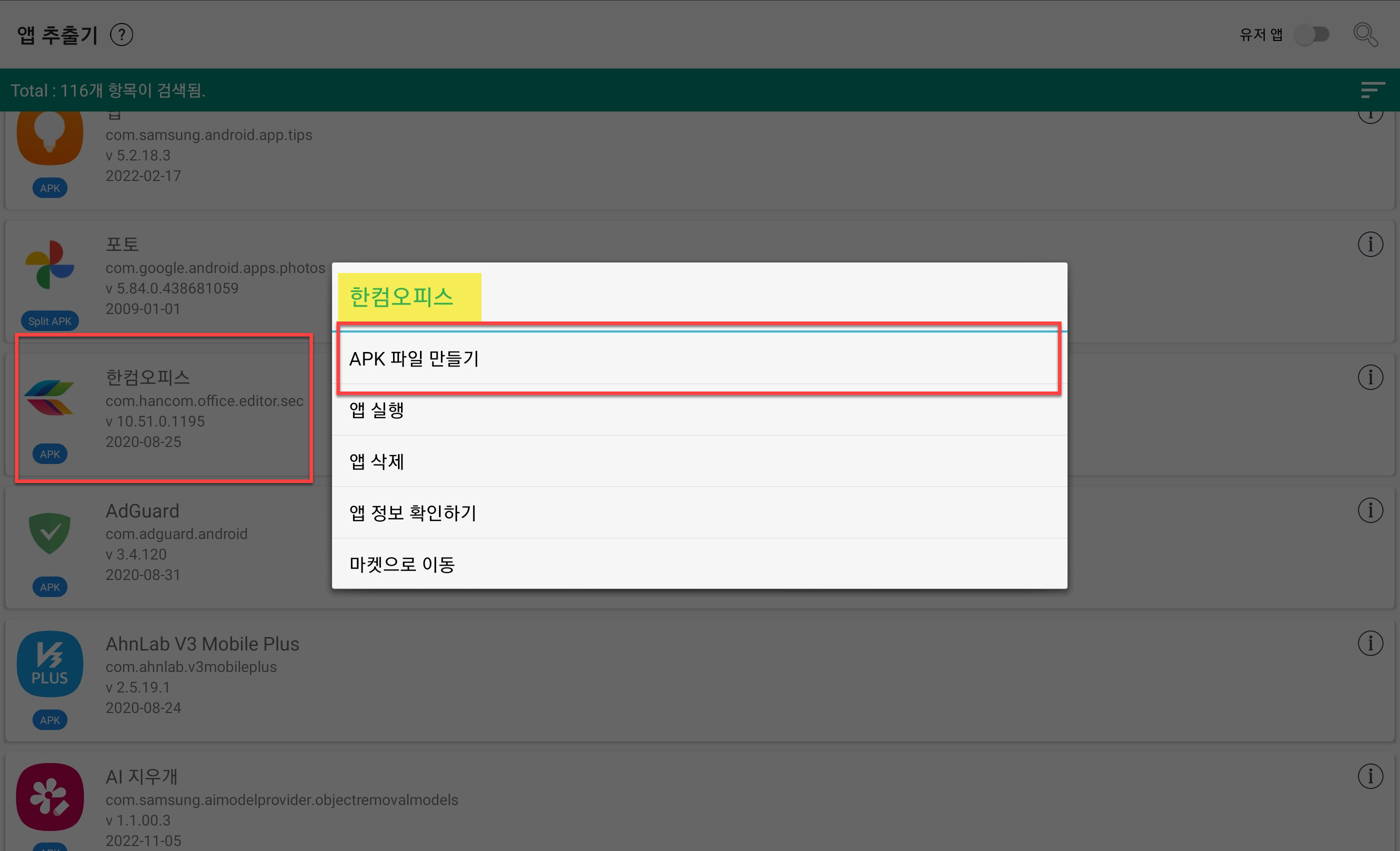Click the Total 116개 항목이 검색됨 status text
The width and height of the screenshot is (1400, 851).
(108, 90)
